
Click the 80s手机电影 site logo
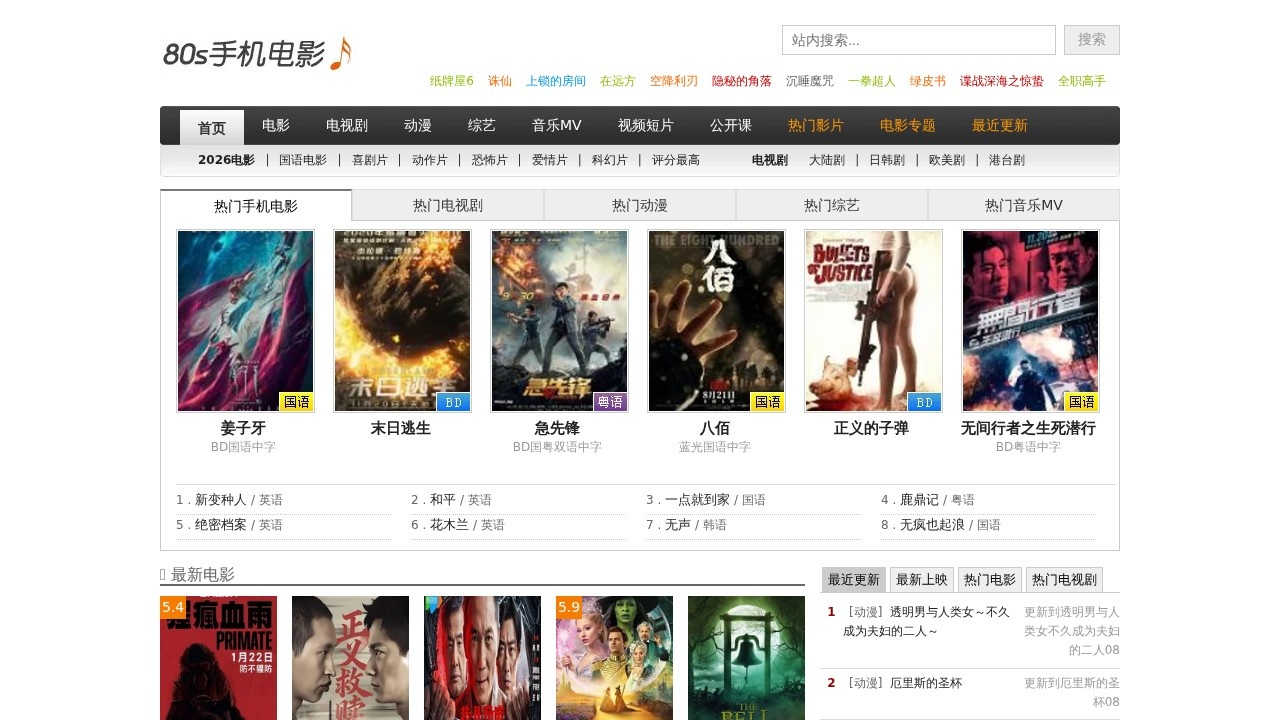pyautogui.click(x=257, y=53)
